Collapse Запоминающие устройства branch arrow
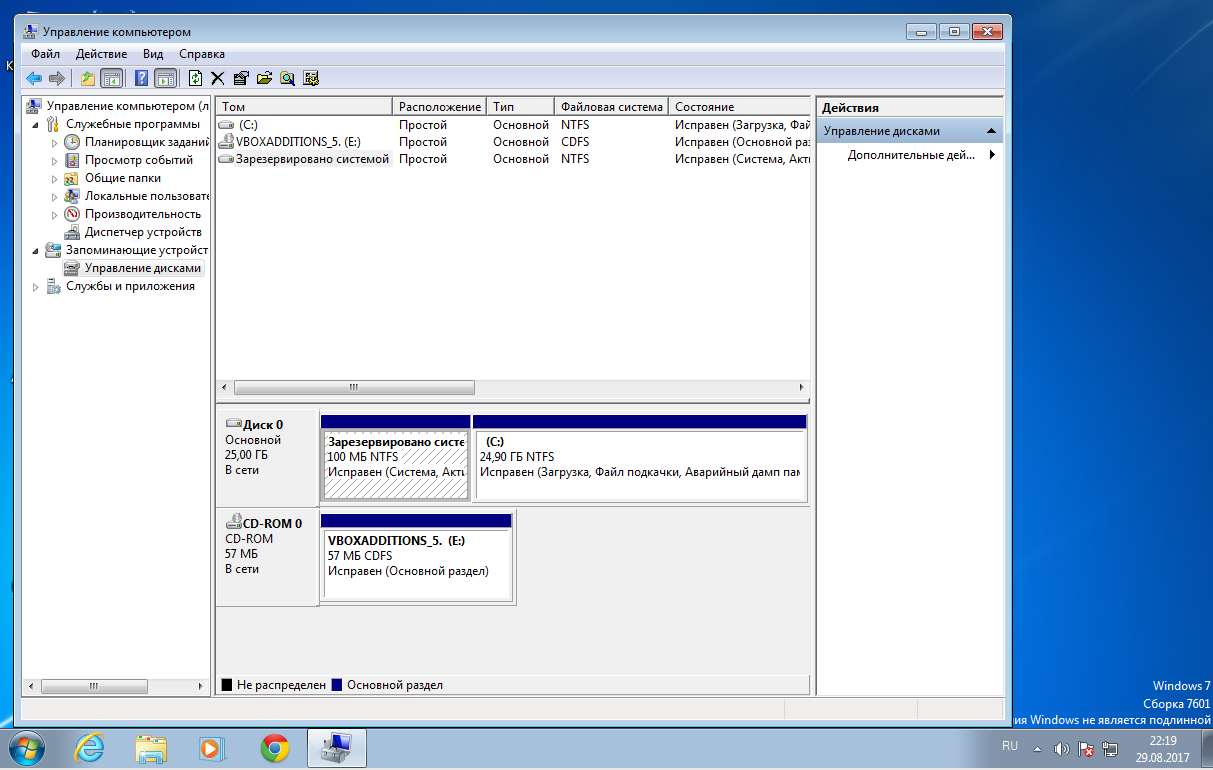The height and width of the screenshot is (770, 1213). (37, 251)
